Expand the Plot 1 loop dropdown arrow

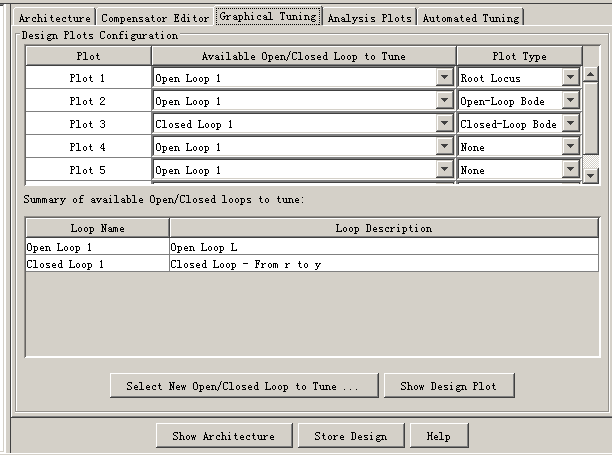(x=444, y=78)
